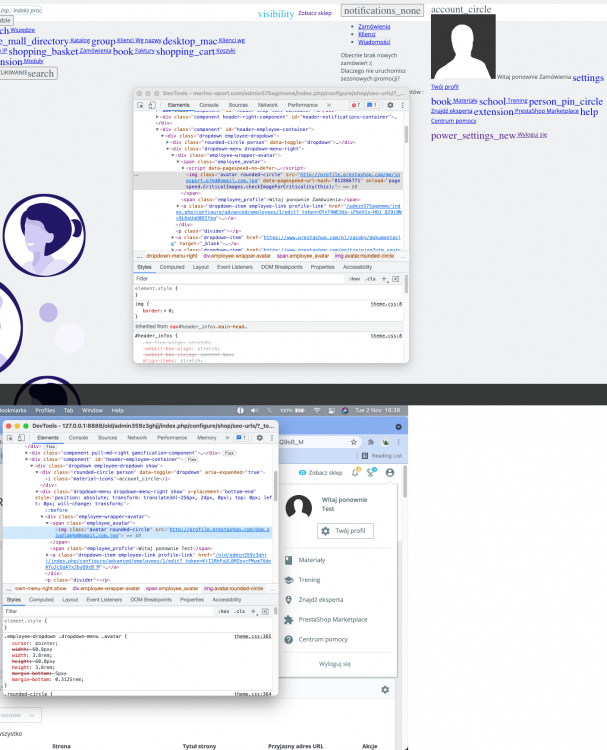Show computed sidebar pane in 127.0.0.1 DevTools
This screenshot has height=750, width=607.
point(265,611)
